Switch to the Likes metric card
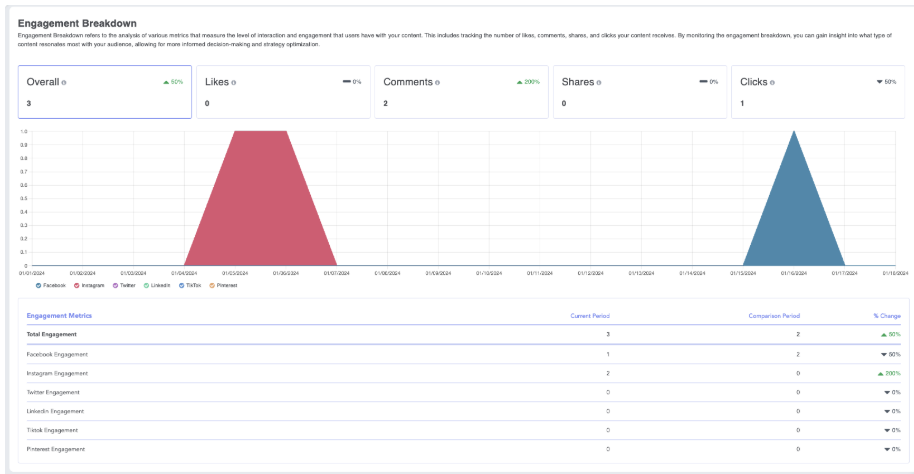This screenshot has height=474, width=914. pos(283,92)
